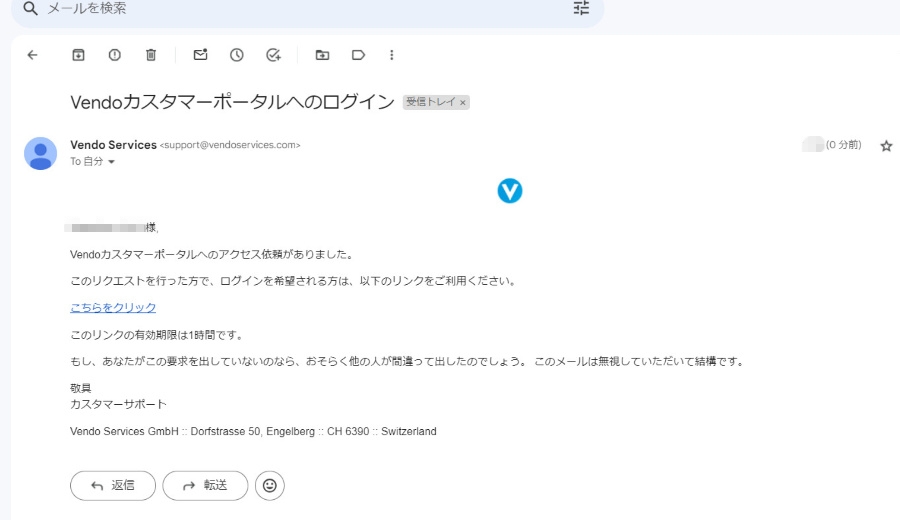Click the 転送 forward button
Viewport: 900px width, 520px height.
pyautogui.click(x=205, y=486)
